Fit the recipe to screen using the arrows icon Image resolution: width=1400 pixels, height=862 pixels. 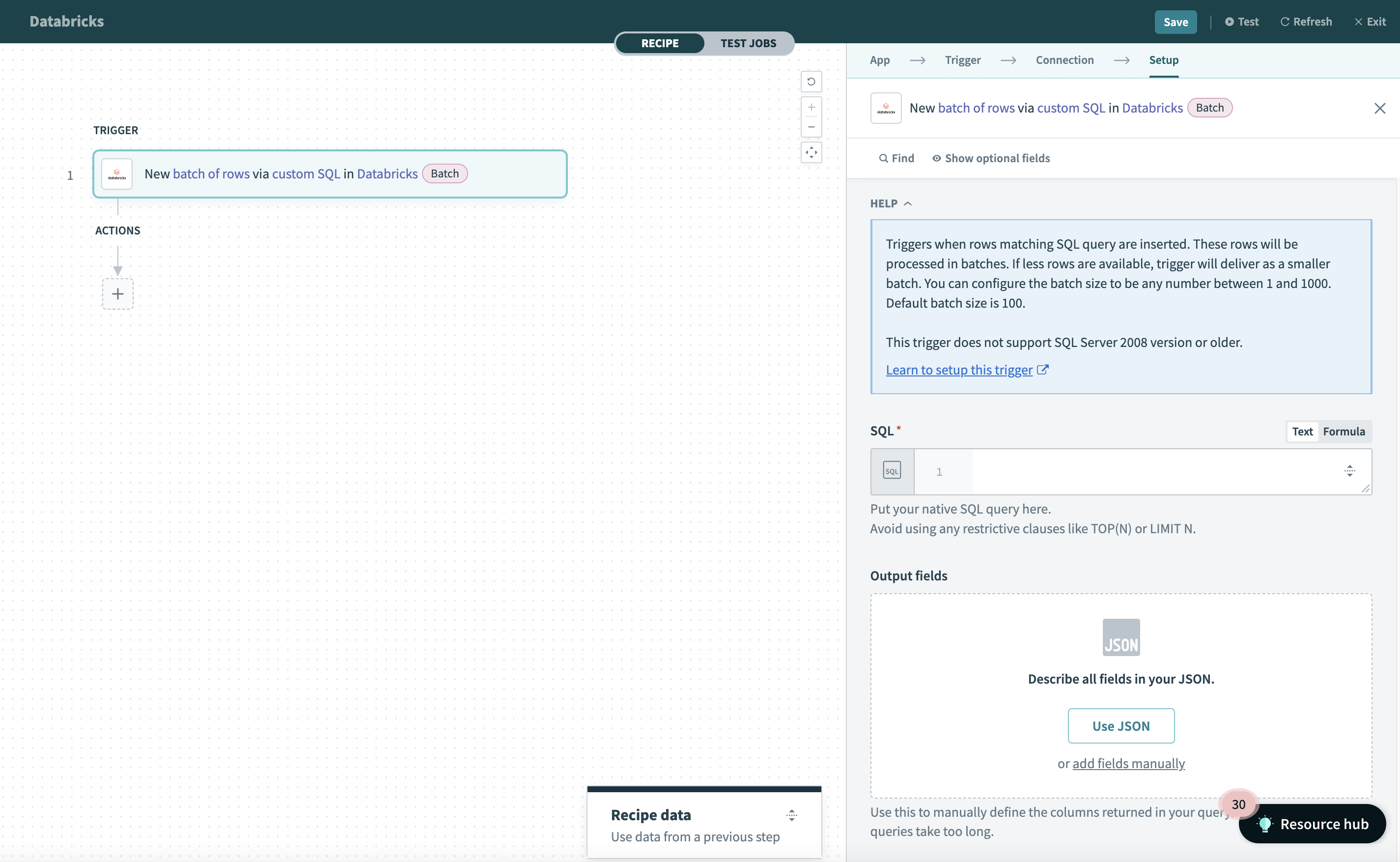click(x=812, y=152)
